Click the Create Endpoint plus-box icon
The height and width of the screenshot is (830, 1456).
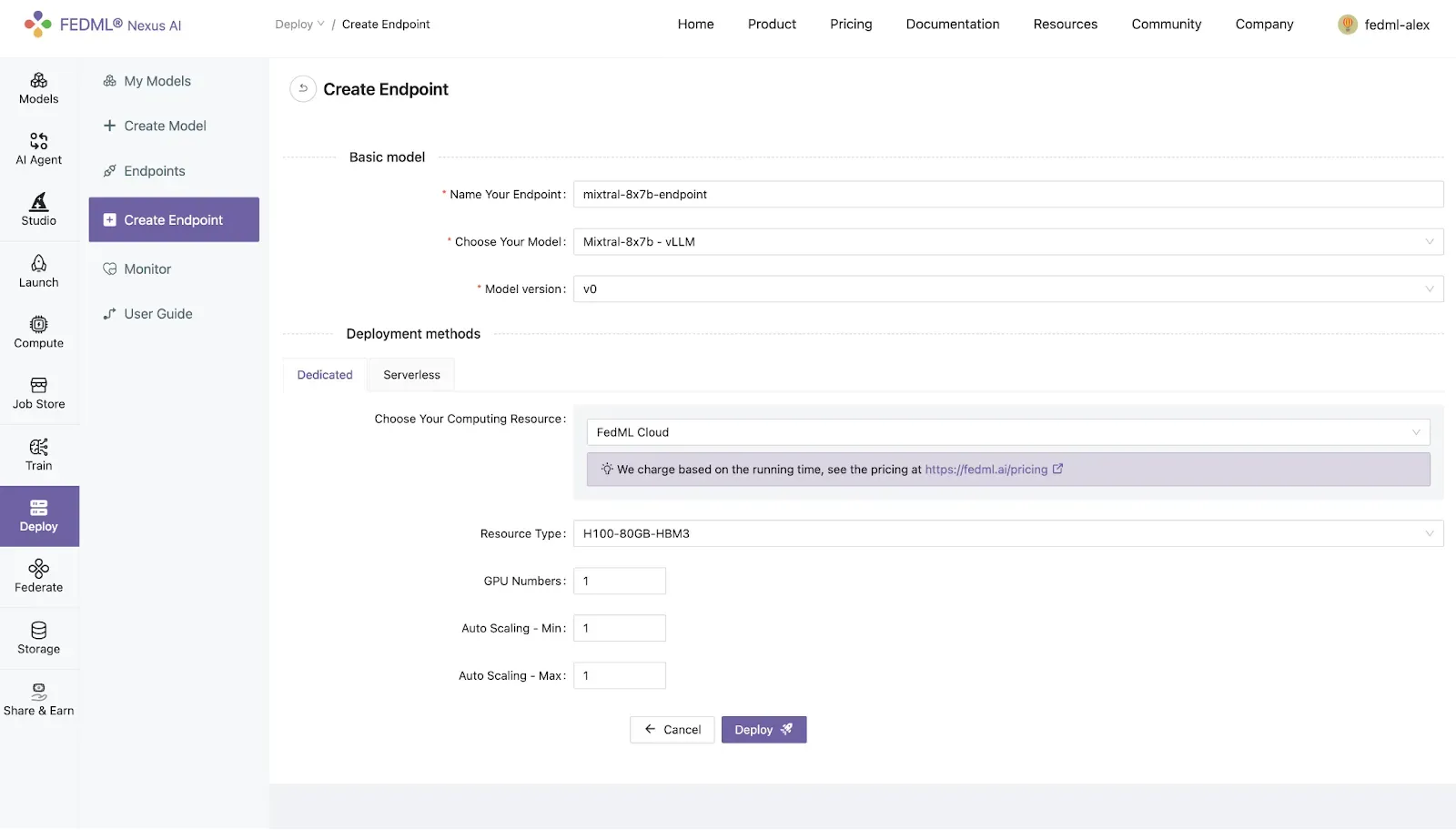(x=109, y=219)
